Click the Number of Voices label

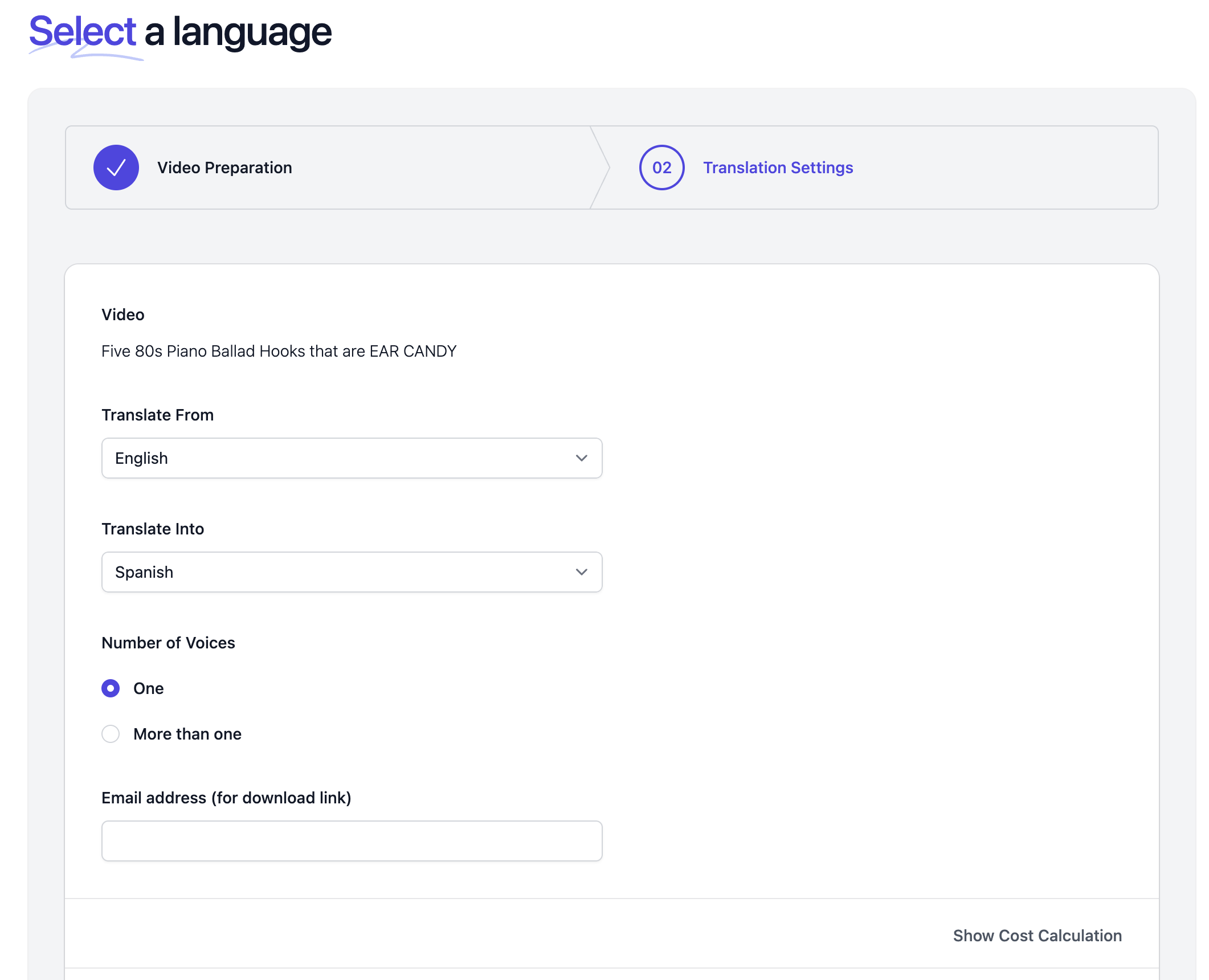tap(168, 643)
